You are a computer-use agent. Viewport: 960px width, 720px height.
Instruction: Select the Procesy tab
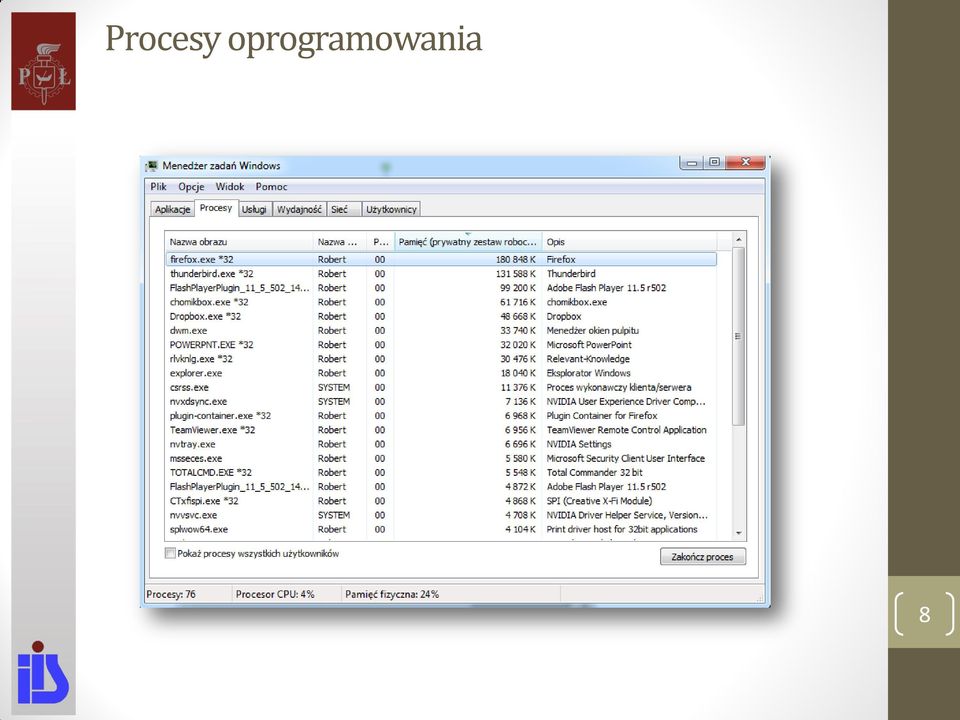point(216,208)
